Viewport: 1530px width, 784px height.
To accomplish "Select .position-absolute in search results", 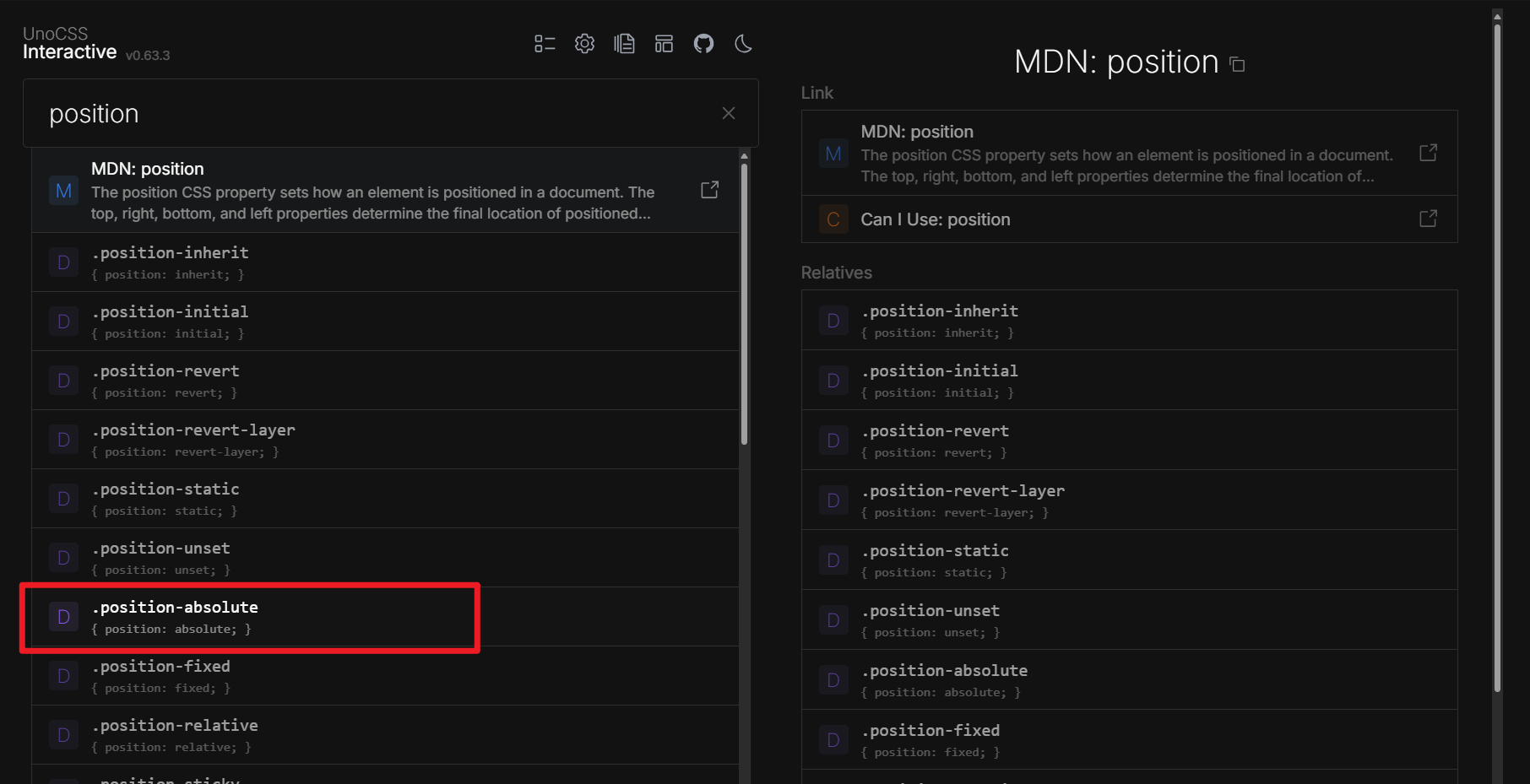I will click(x=385, y=617).
